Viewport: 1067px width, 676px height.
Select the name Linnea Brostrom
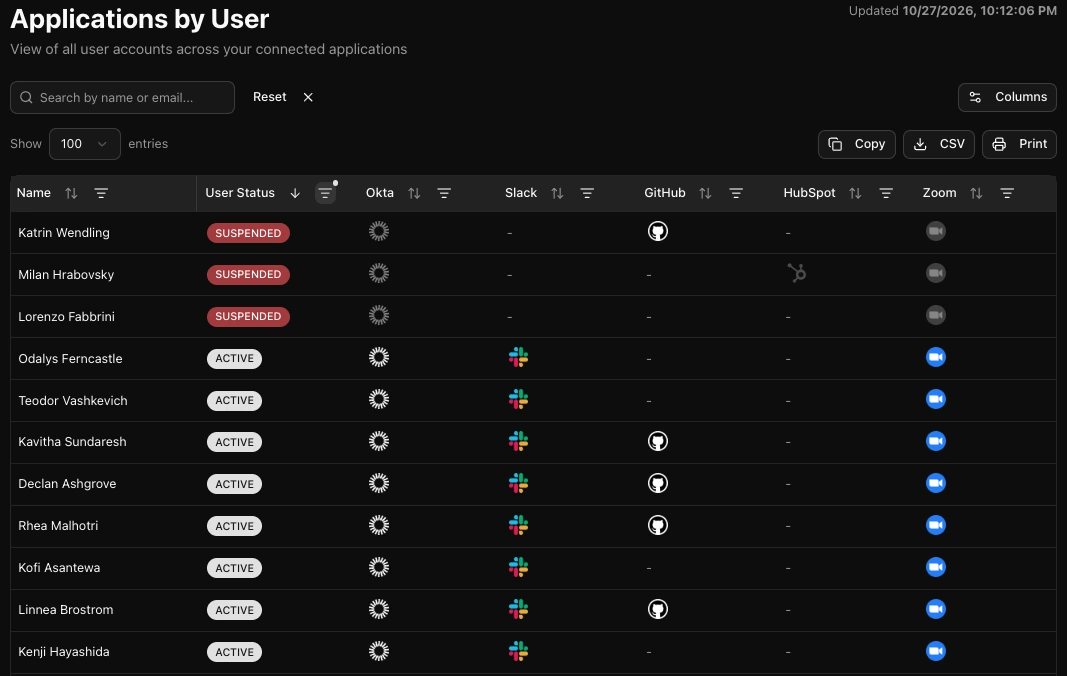coord(65,610)
